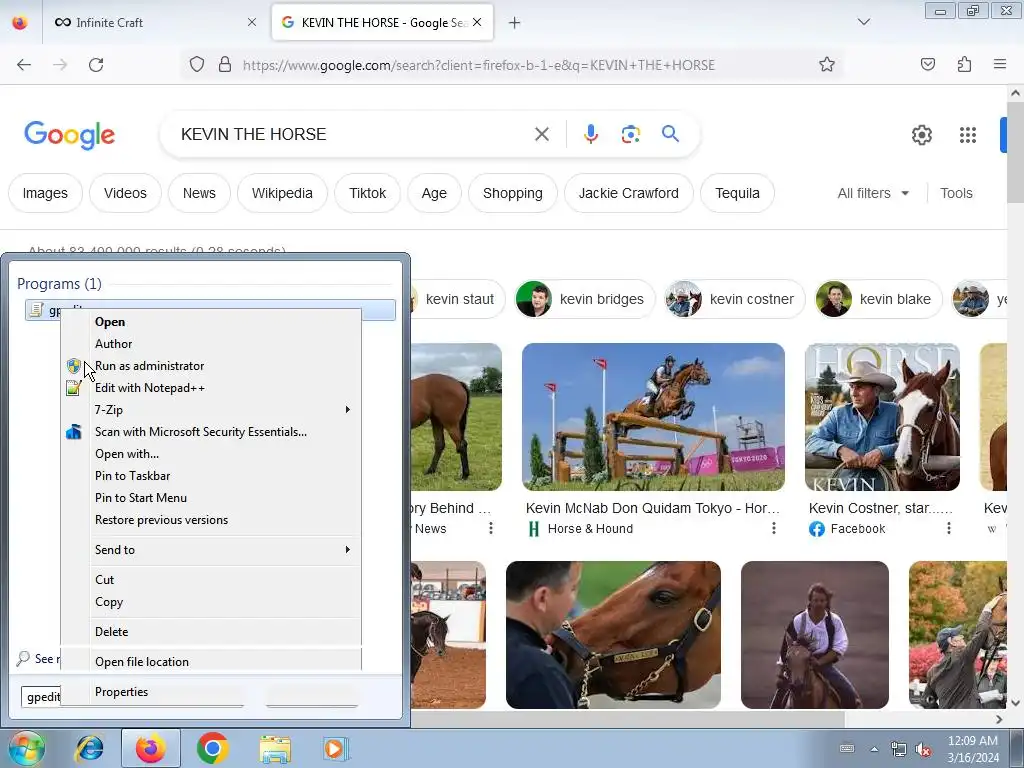Viewport: 1024px width, 768px height.
Task: Open options for Facebook image result
Action: pos(948,528)
